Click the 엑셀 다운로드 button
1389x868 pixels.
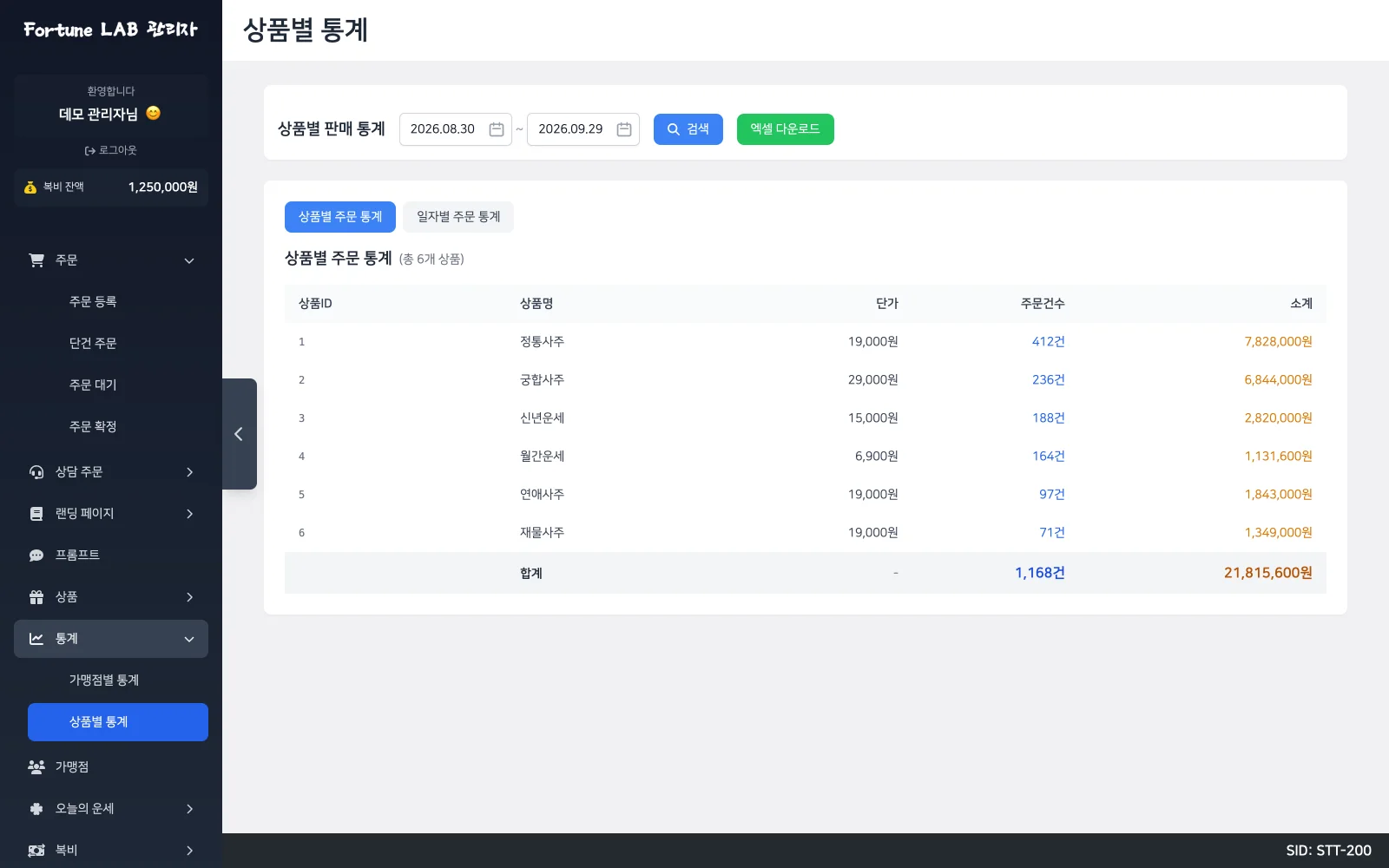[786, 129]
